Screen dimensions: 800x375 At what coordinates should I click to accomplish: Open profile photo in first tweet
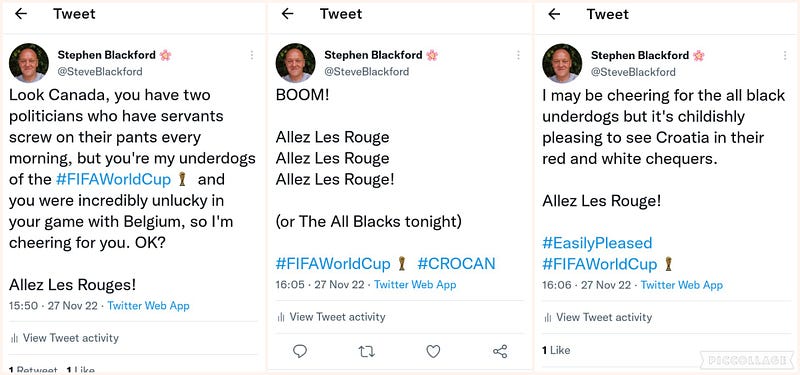coord(29,63)
